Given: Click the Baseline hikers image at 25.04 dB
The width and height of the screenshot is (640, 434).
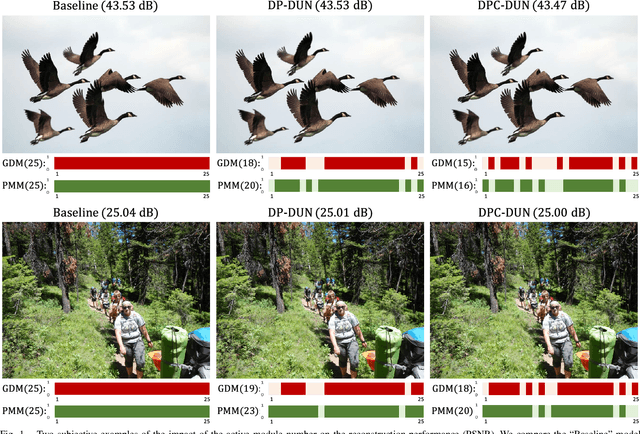Looking at the screenshot, I should pos(106,300).
